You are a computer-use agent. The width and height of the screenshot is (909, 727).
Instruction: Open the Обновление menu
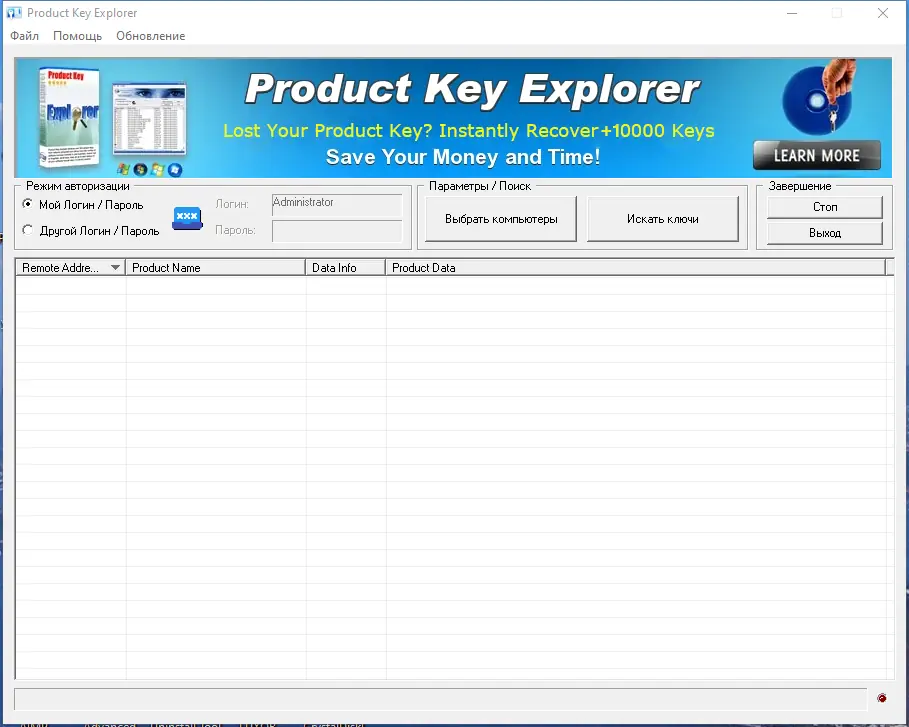(x=150, y=35)
